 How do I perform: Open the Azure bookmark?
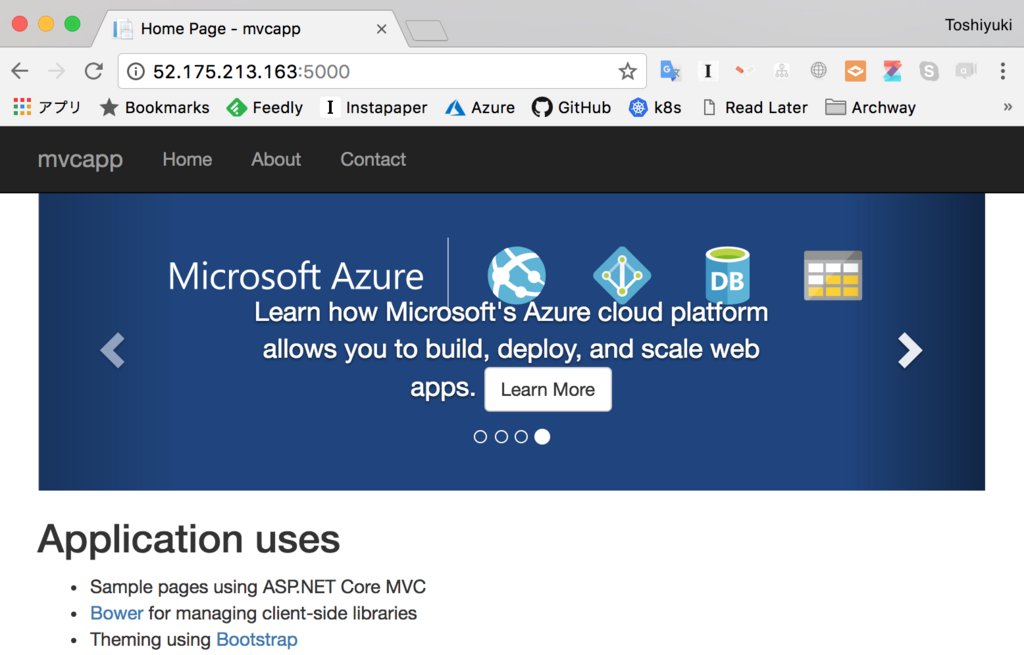pos(480,107)
